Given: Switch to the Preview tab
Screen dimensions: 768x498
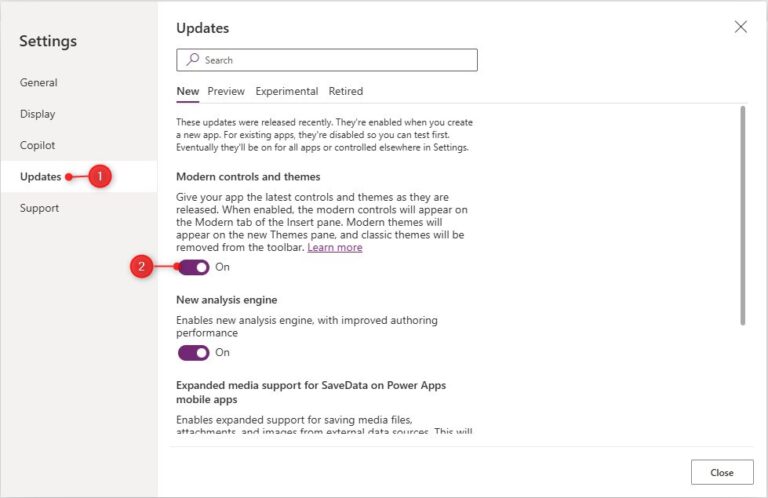Looking at the screenshot, I should [226, 91].
